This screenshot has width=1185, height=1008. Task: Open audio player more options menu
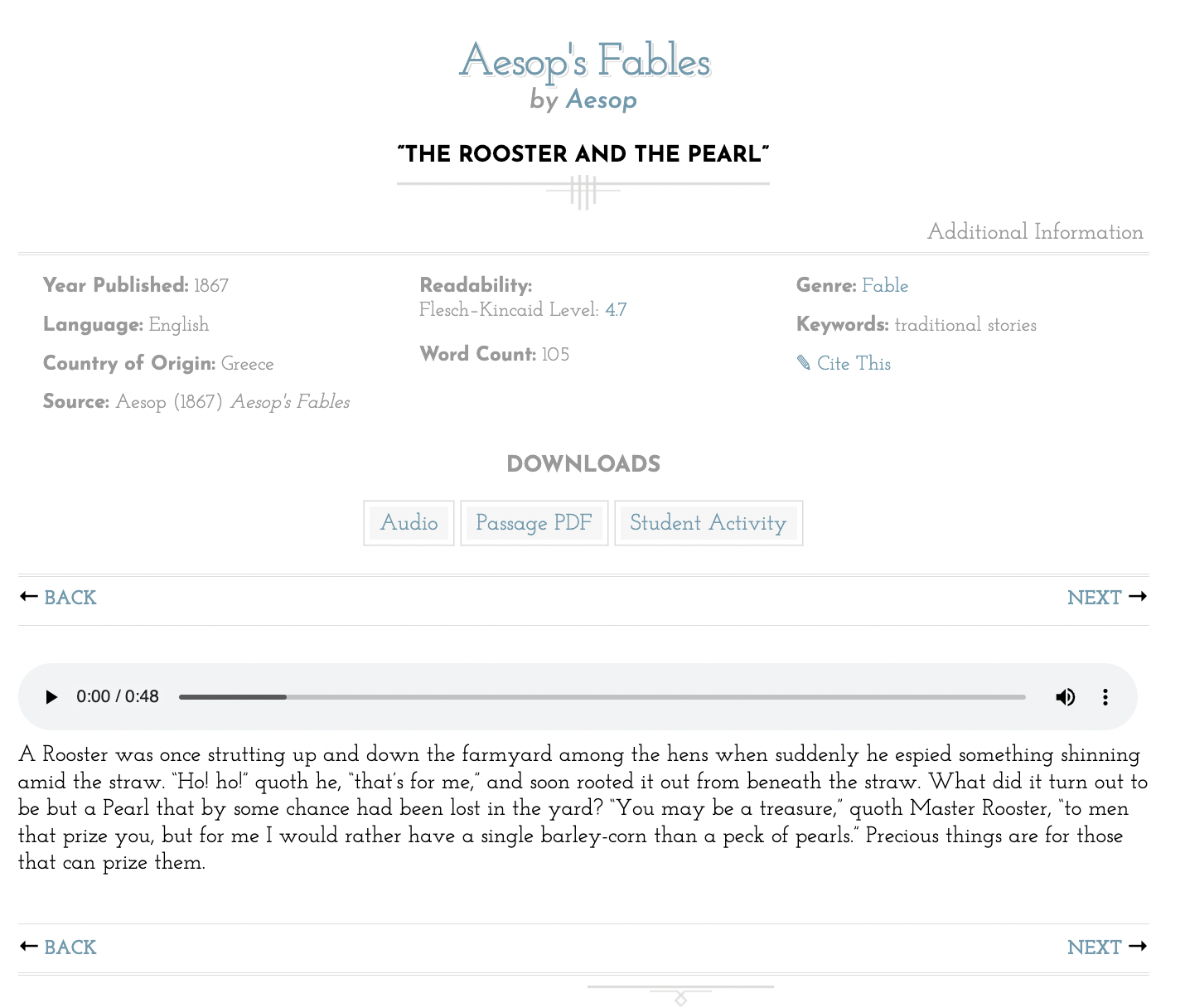1105,697
